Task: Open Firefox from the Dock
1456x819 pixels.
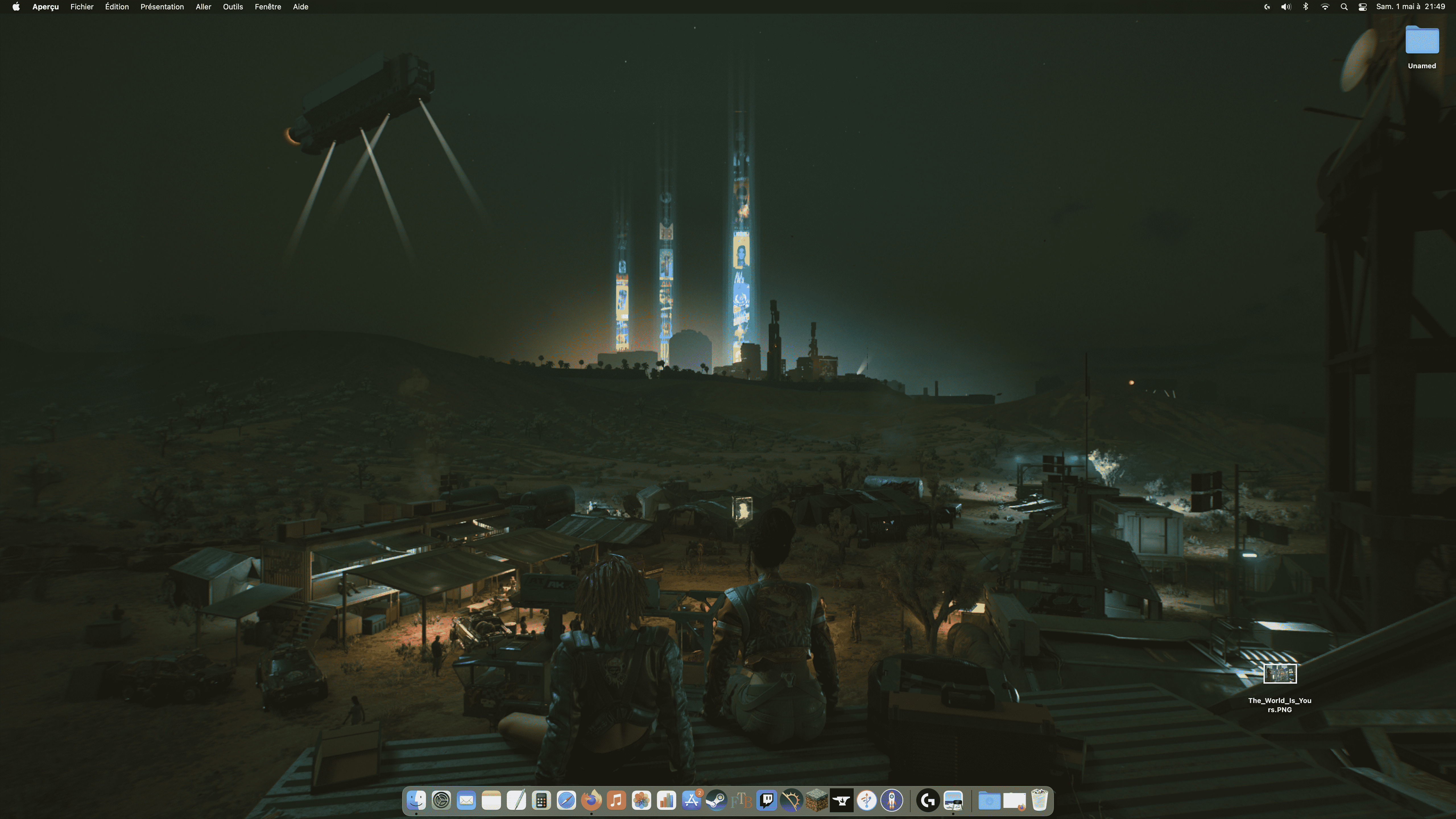Action: tap(591, 800)
